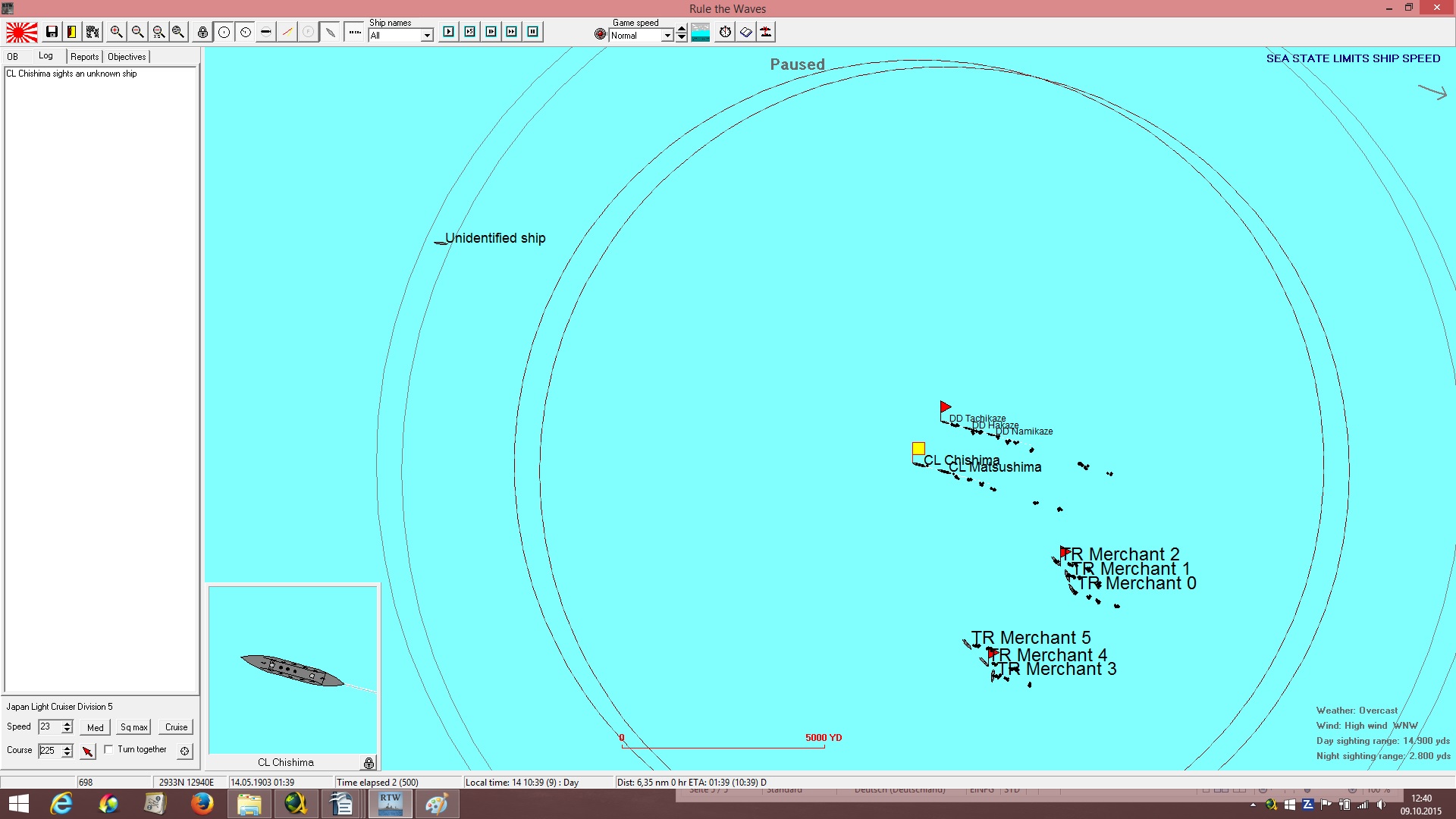This screenshot has height=819, width=1456.
Task: Save the game with the floppy disk icon
Action: coord(52,32)
